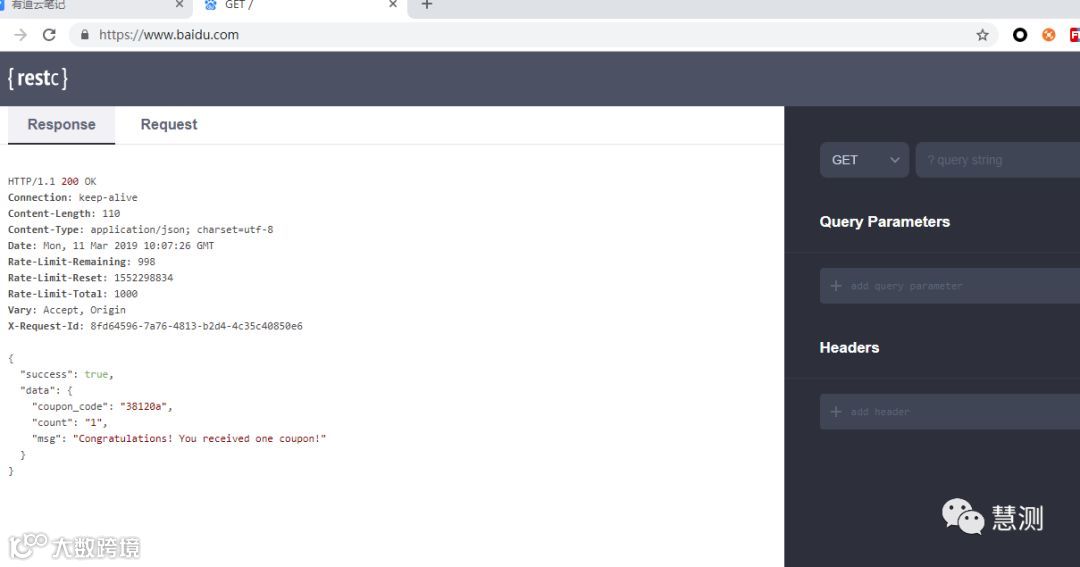Image resolution: width=1080 pixels, height=567 pixels.
Task: Click the restc logo
Action: tap(38, 78)
